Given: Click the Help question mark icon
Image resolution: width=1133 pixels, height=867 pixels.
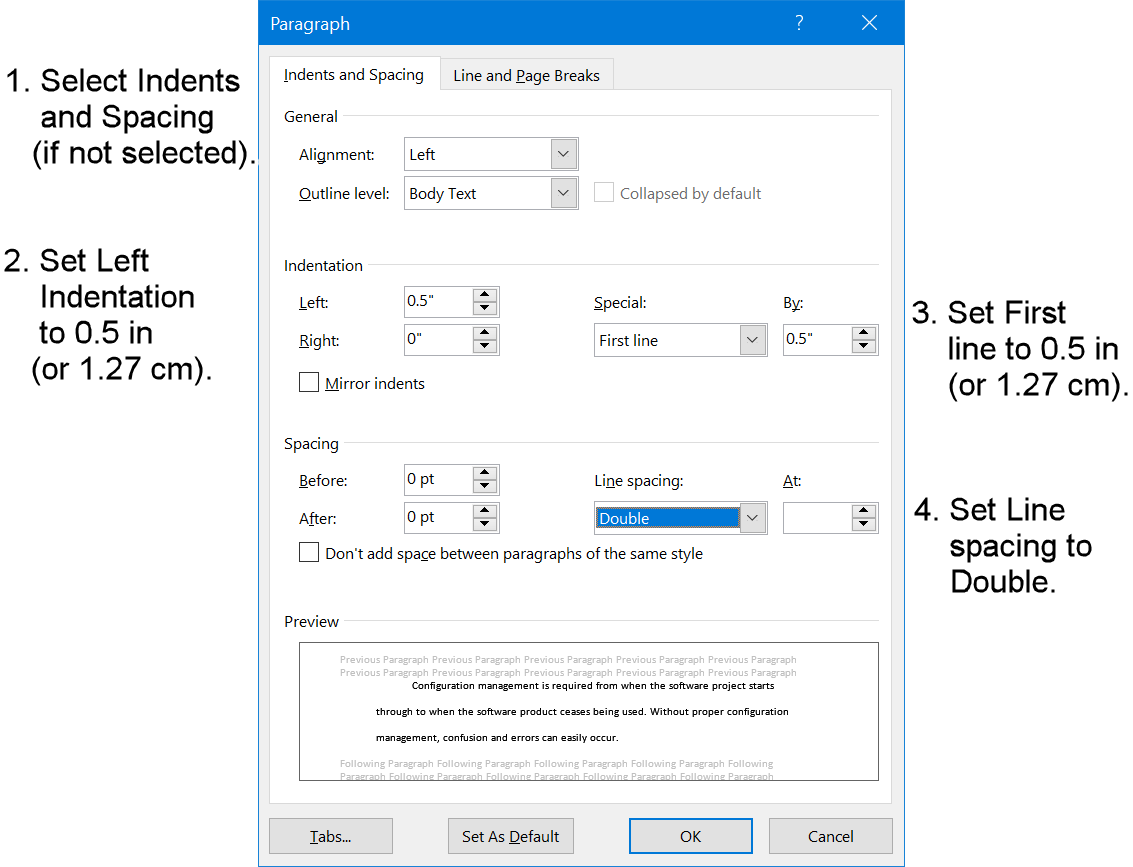Looking at the screenshot, I should tap(799, 23).
